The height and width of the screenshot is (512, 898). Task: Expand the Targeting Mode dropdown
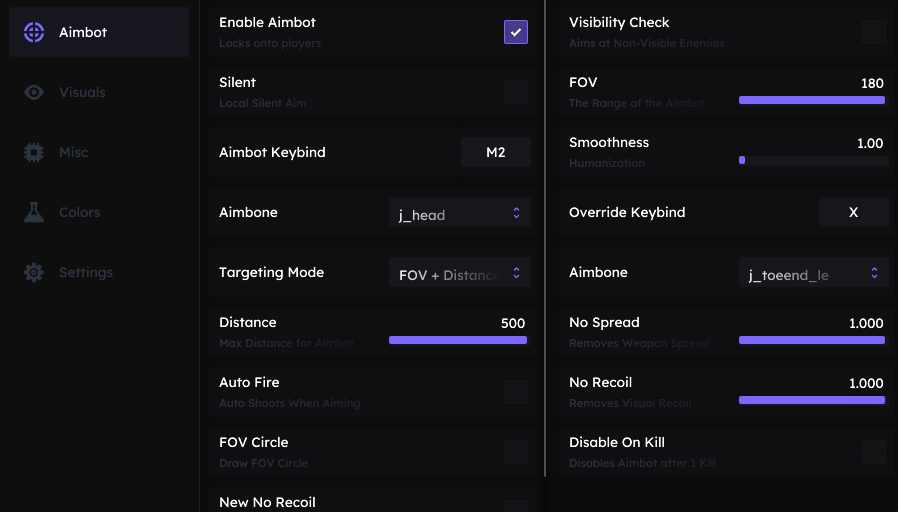tap(460, 272)
